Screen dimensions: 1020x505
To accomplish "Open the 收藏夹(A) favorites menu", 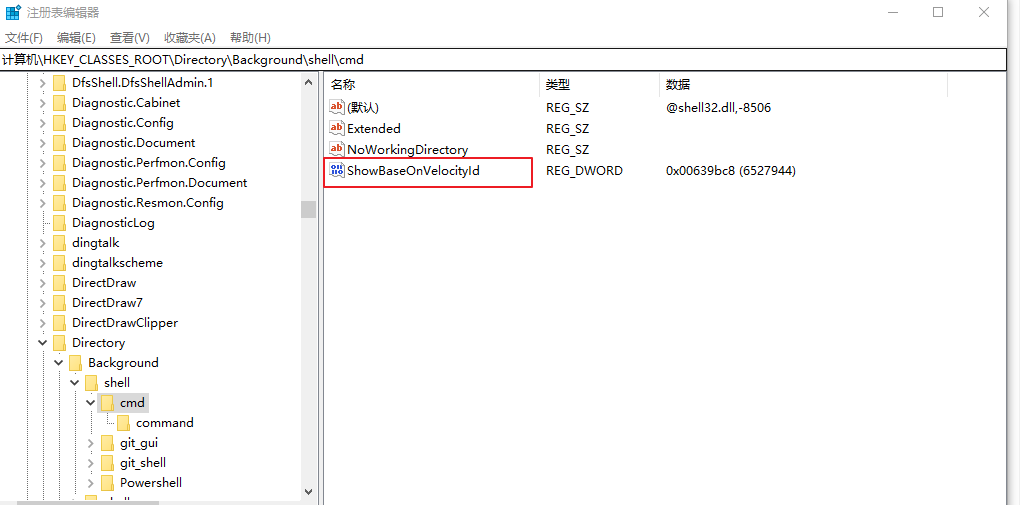I will [x=190, y=38].
